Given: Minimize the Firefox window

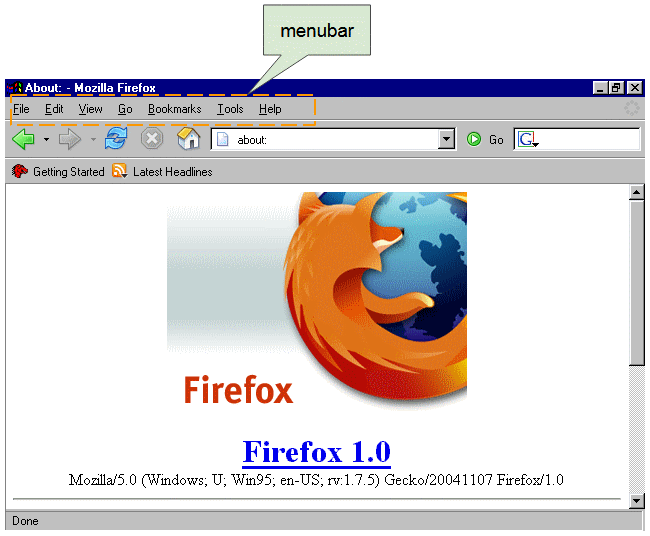Looking at the screenshot, I should click(600, 88).
